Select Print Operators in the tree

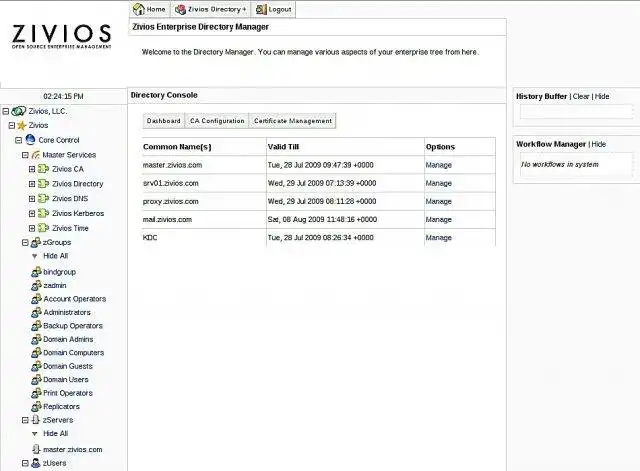[x=68, y=393]
